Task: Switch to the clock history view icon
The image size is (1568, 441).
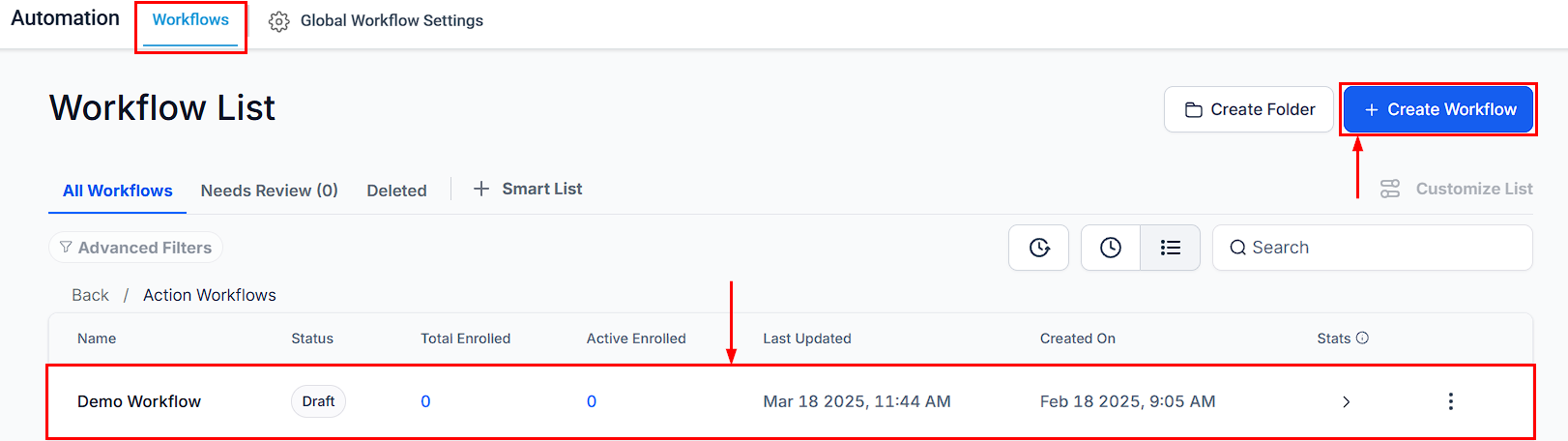Action: 1111,248
